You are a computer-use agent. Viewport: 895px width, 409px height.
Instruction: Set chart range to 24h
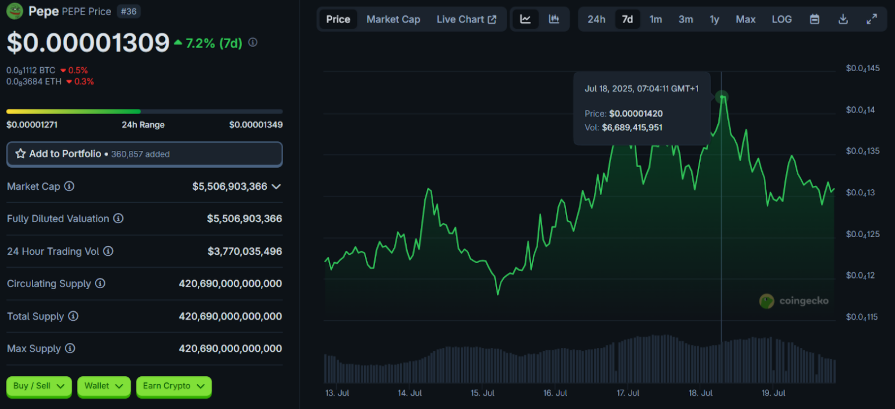tap(596, 19)
